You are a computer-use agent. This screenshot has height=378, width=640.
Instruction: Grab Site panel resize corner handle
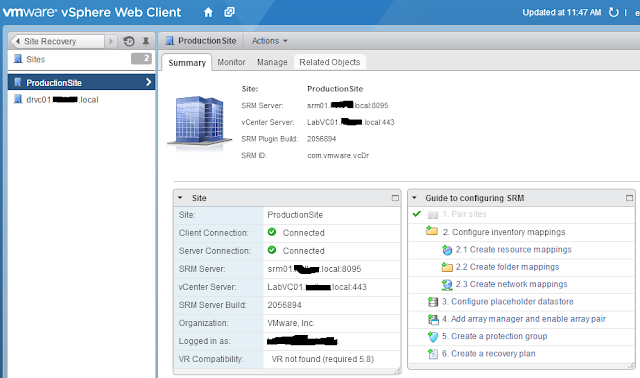click(398, 371)
